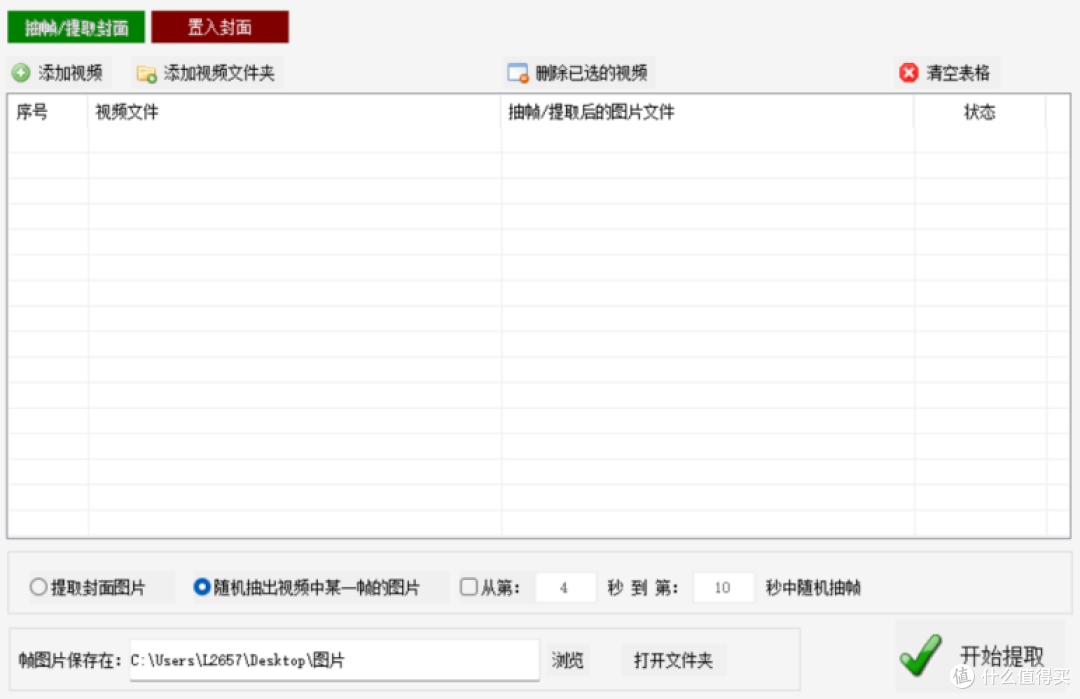The height and width of the screenshot is (699, 1080).
Task: Click the 添加视频 button label
Action: (x=70, y=73)
